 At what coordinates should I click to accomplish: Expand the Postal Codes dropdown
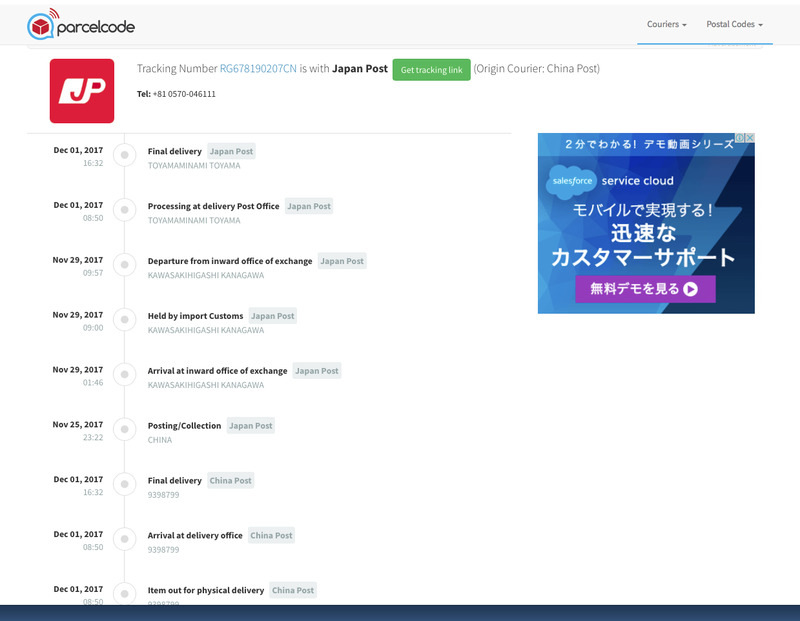[x=734, y=24]
